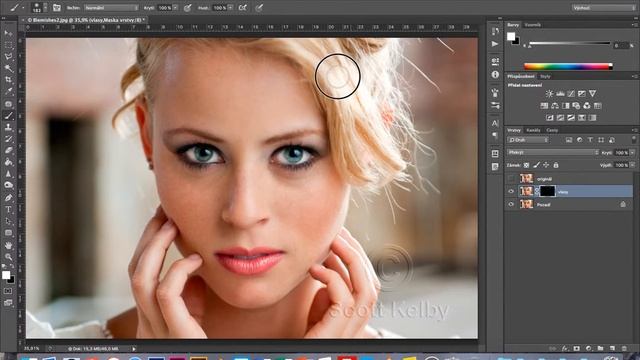Screen dimensions: 640x360
Task: Hide the 'Pozadí' background layer
Action: 511,204
